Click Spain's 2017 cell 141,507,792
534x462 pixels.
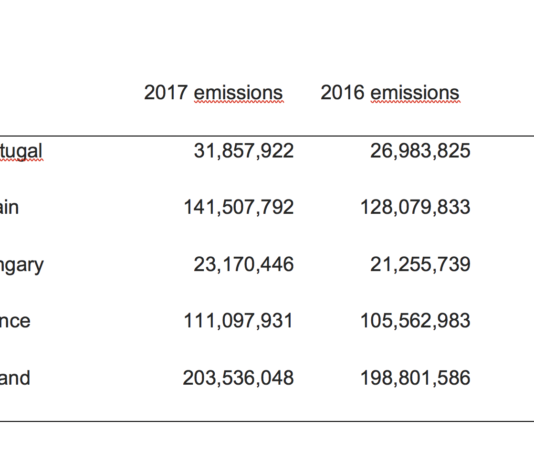coord(238,207)
